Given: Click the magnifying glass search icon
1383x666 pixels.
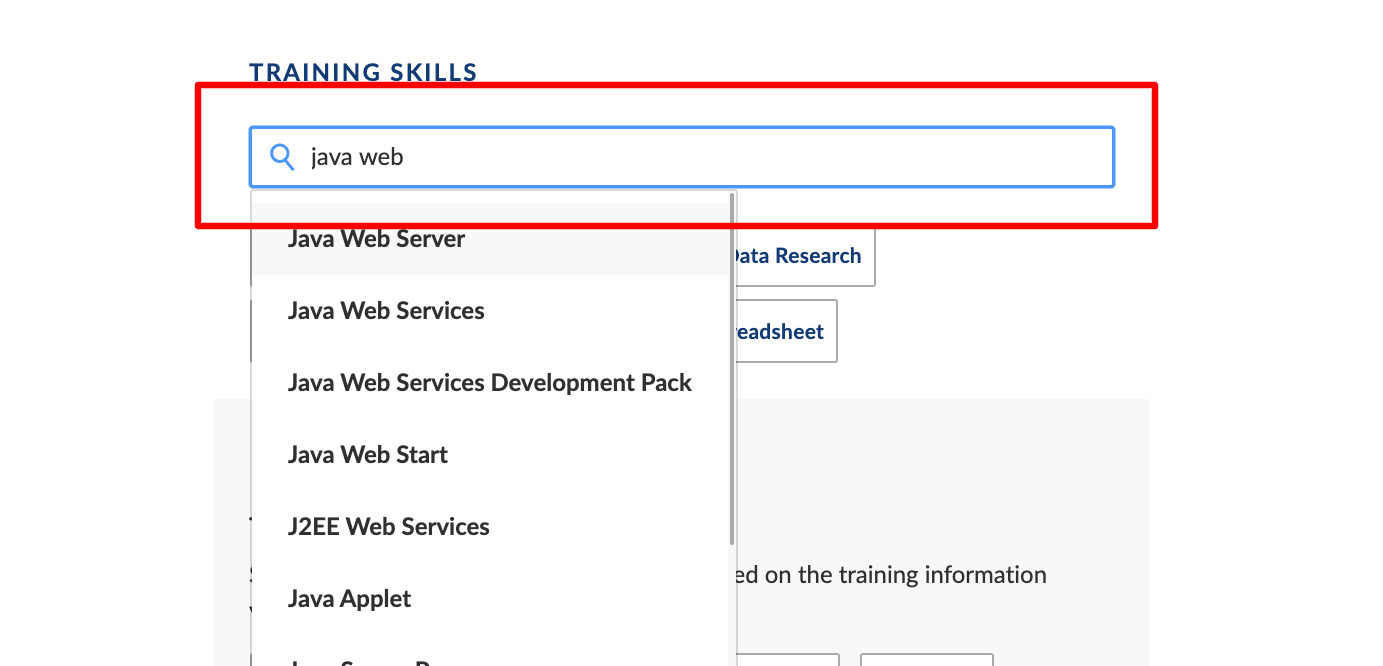Looking at the screenshot, I should point(283,157).
